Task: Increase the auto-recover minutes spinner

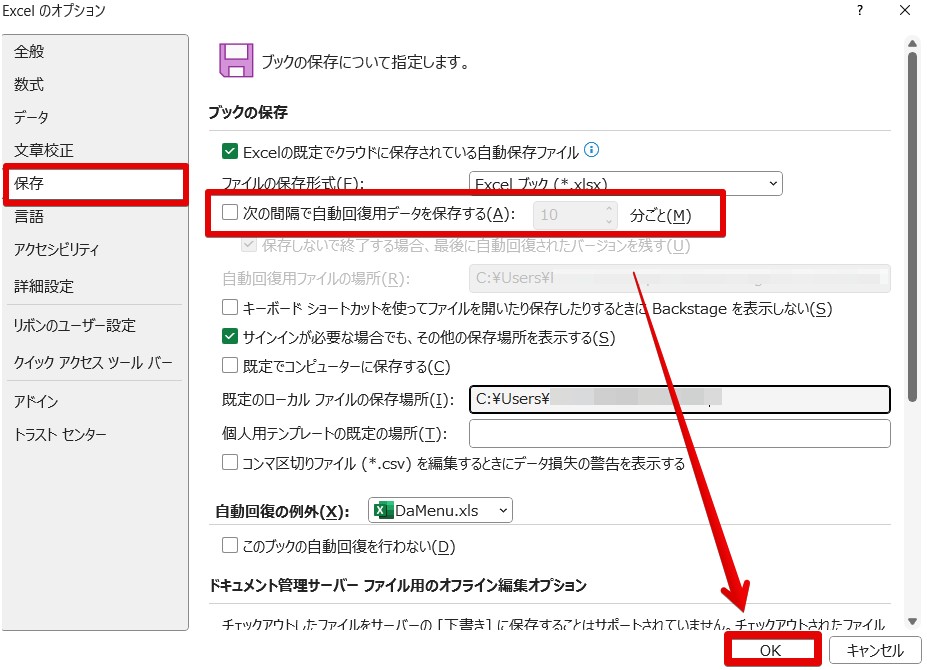Action: [x=609, y=208]
